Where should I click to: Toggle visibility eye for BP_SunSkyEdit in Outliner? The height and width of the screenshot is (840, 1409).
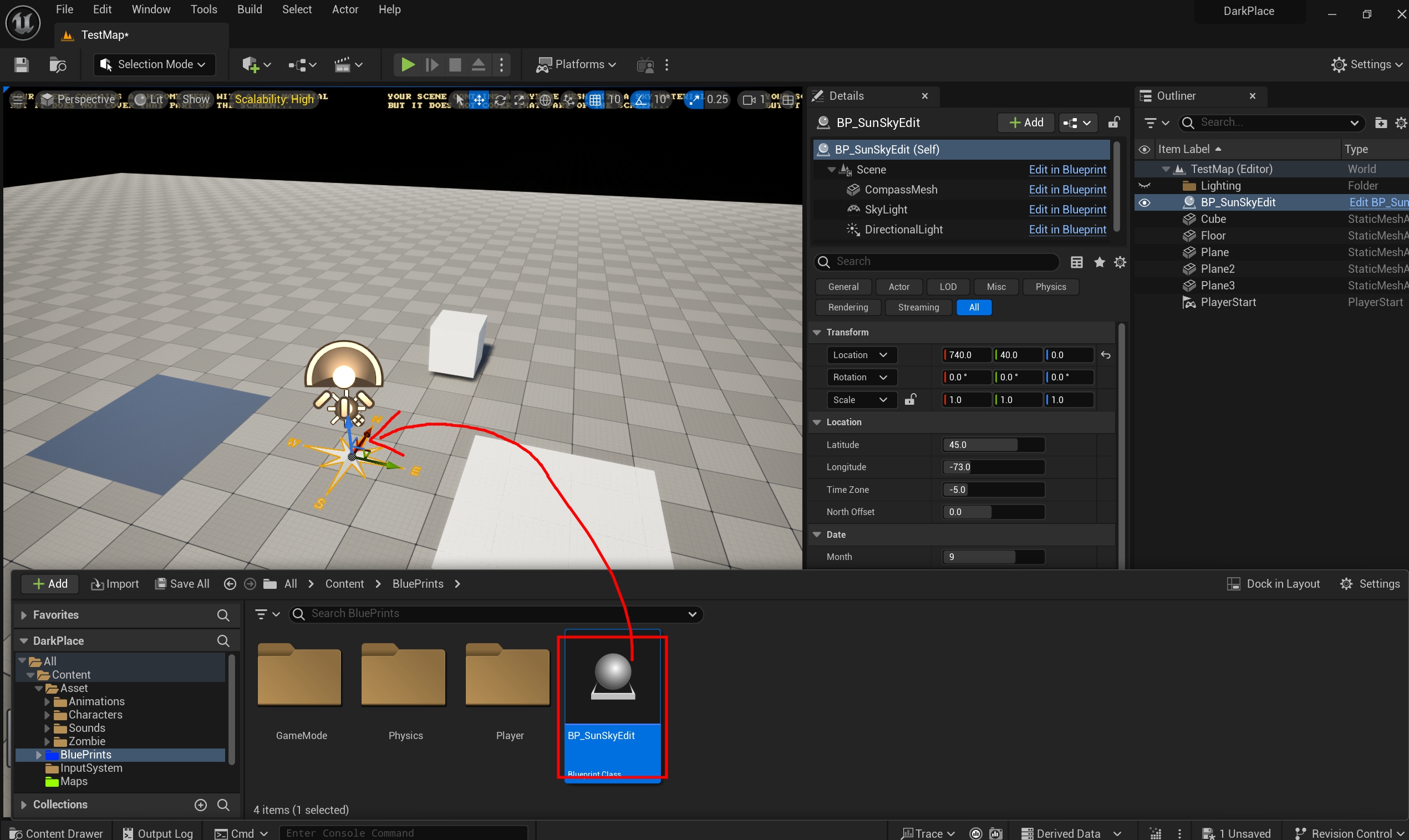[1145, 202]
